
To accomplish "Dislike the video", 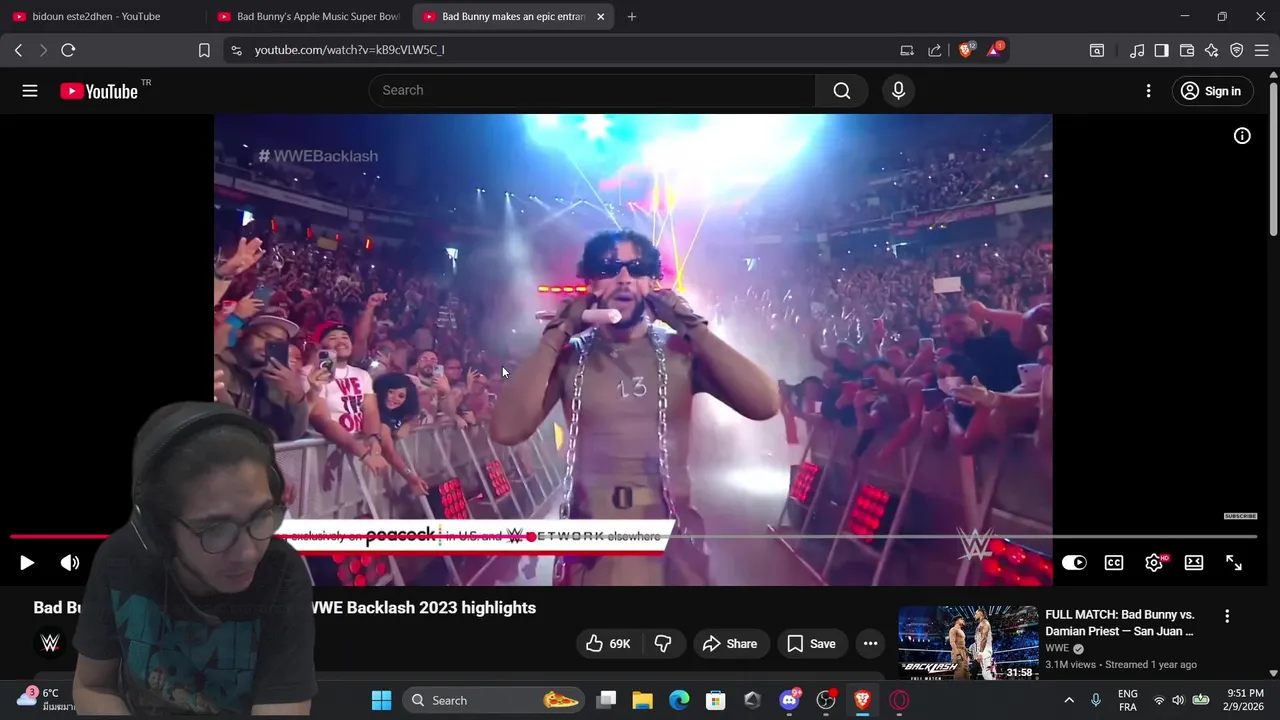I will (x=663, y=644).
